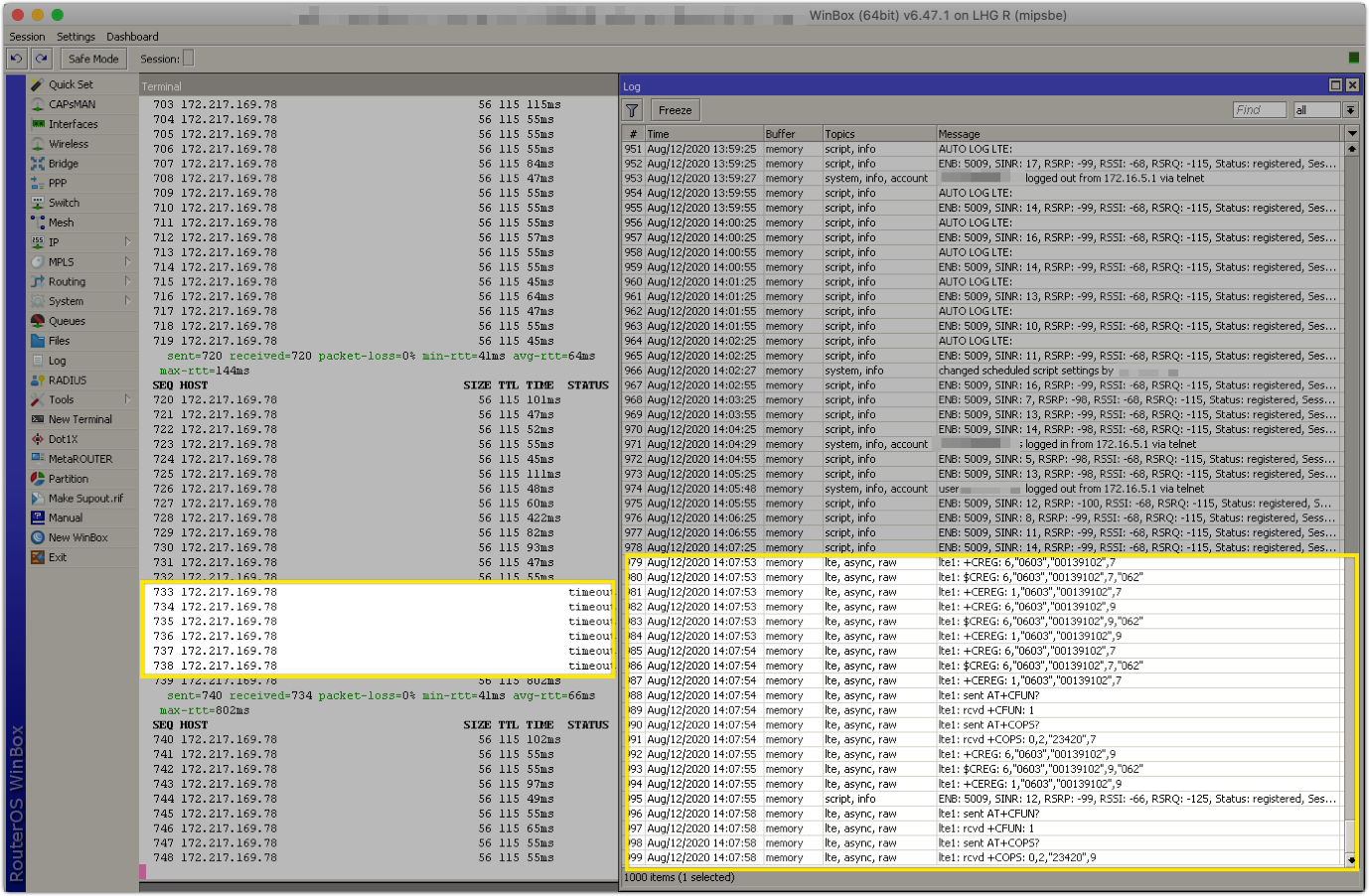Viewport: 1369px width, 896px height.
Task: Select log row 953 'logged out from 172.16.5.1'
Action: (x=983, y=179)
